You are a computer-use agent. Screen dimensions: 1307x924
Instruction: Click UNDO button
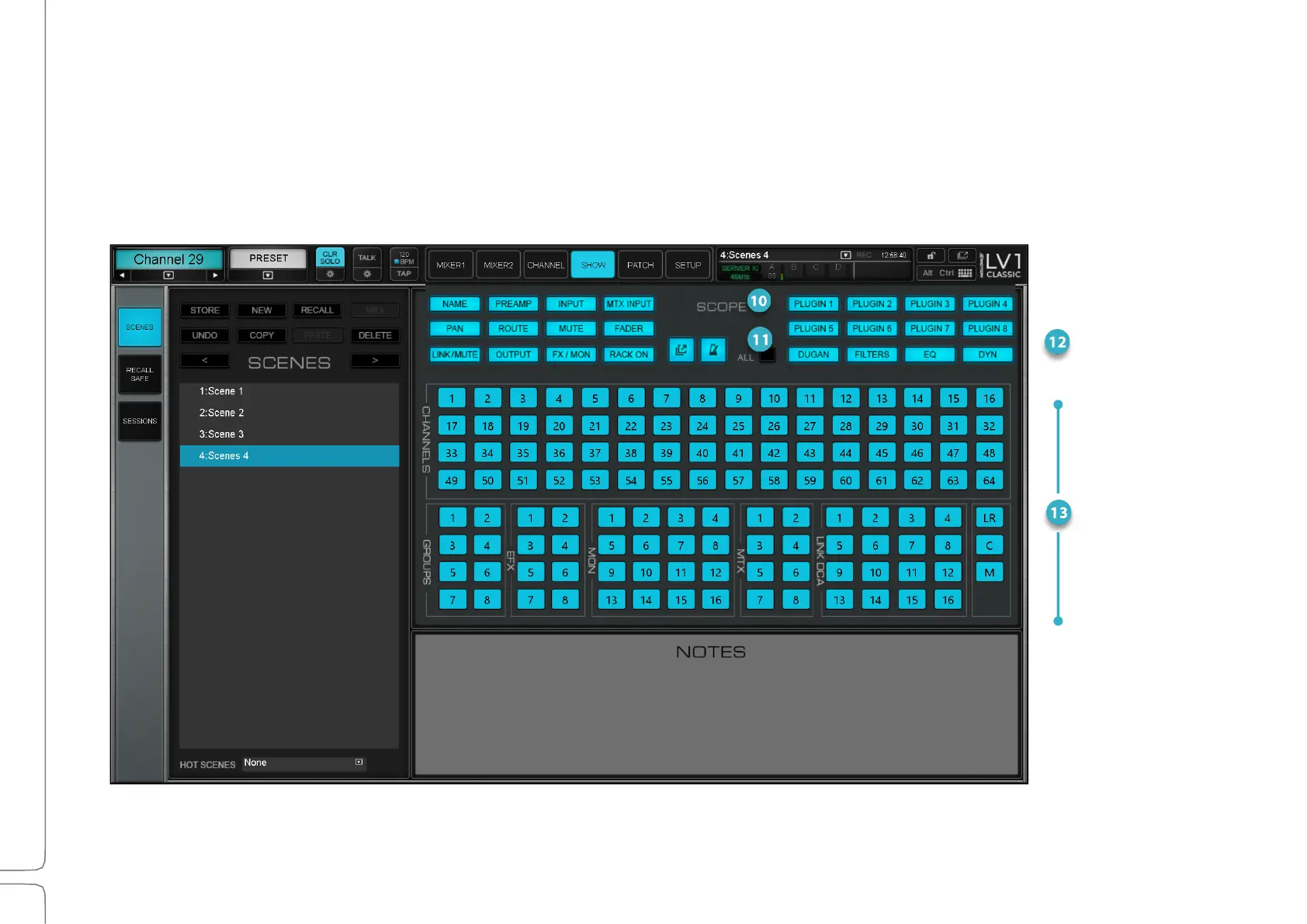coord(205,335)
